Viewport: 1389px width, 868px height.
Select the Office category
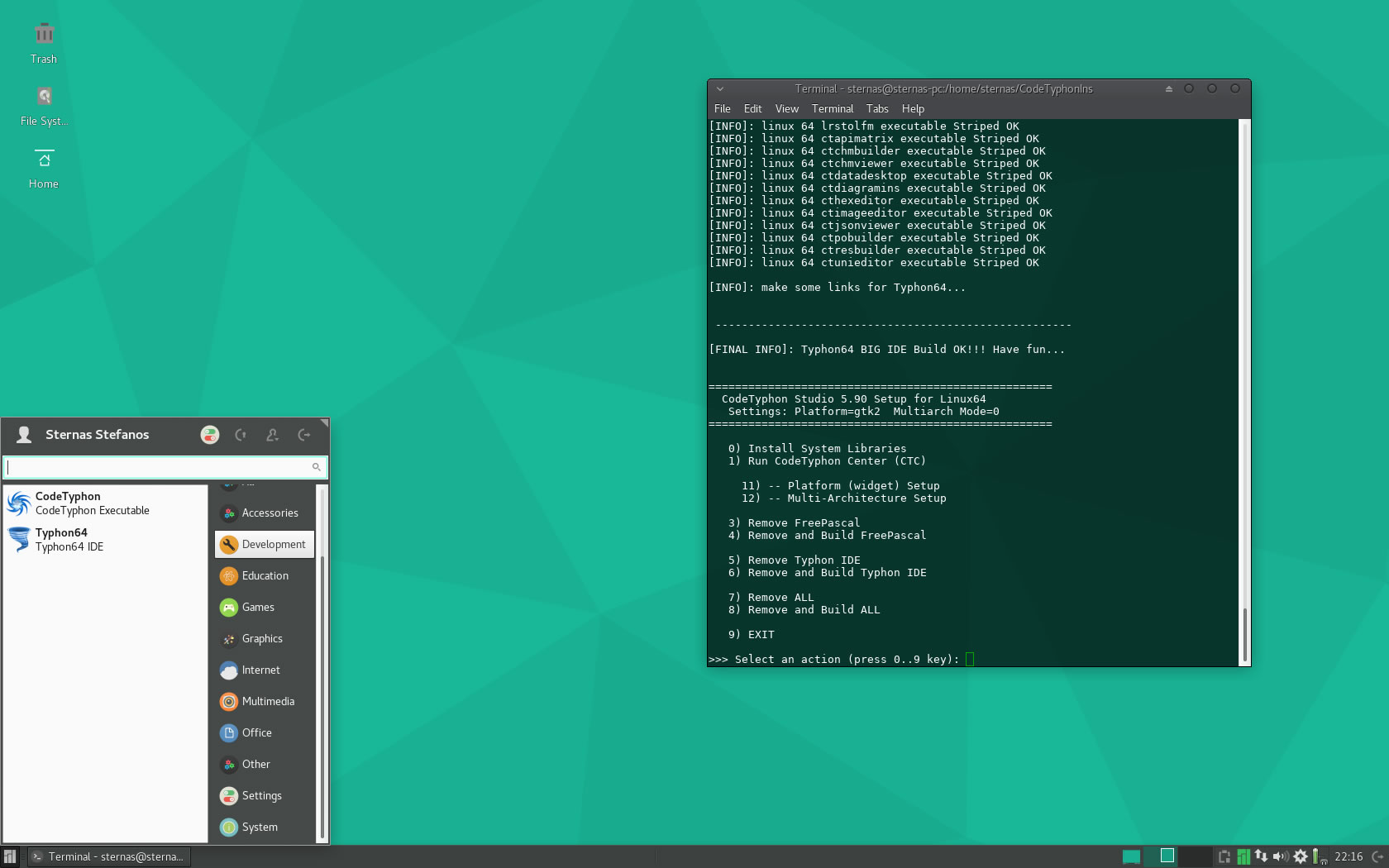click(265, 733)
